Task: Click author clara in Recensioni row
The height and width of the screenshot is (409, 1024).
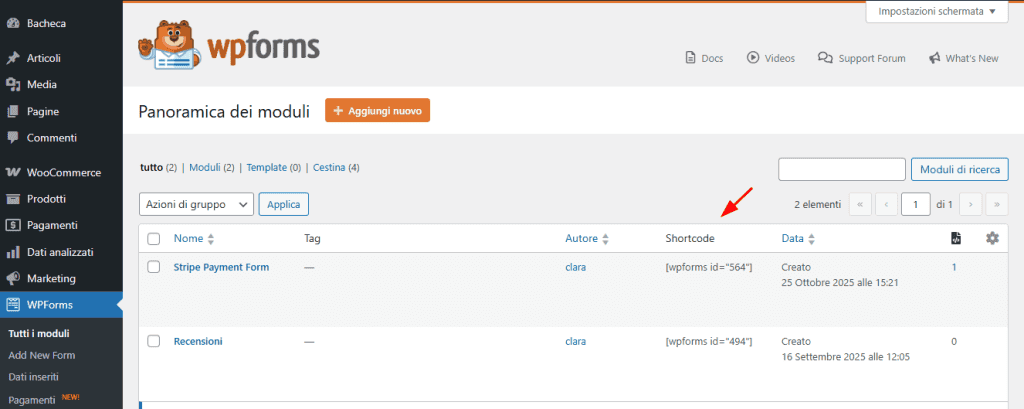Action: pyautogui.click(x=575, y=341)
